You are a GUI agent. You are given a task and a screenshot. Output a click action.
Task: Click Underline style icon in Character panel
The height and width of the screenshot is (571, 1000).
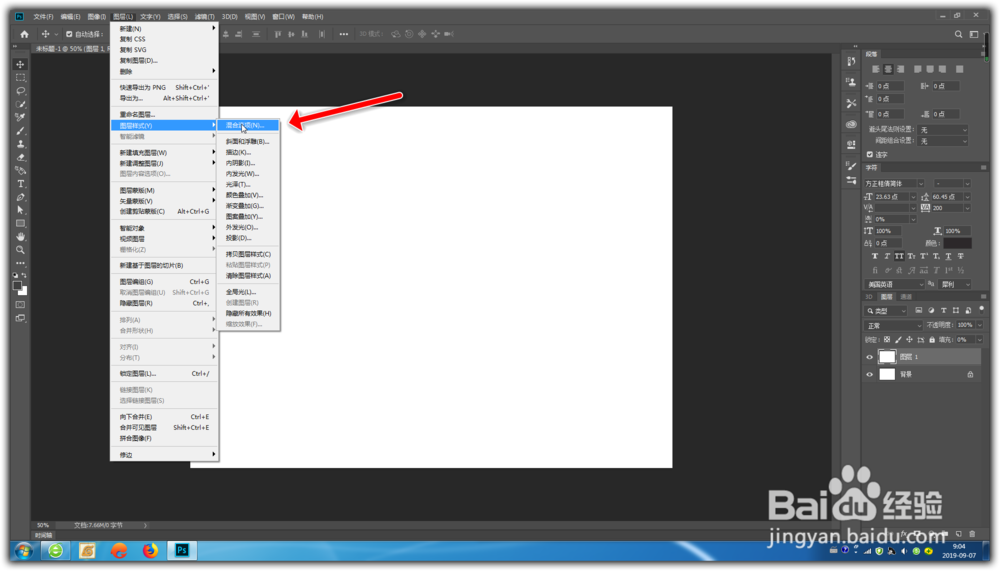[x=948, y=256]
